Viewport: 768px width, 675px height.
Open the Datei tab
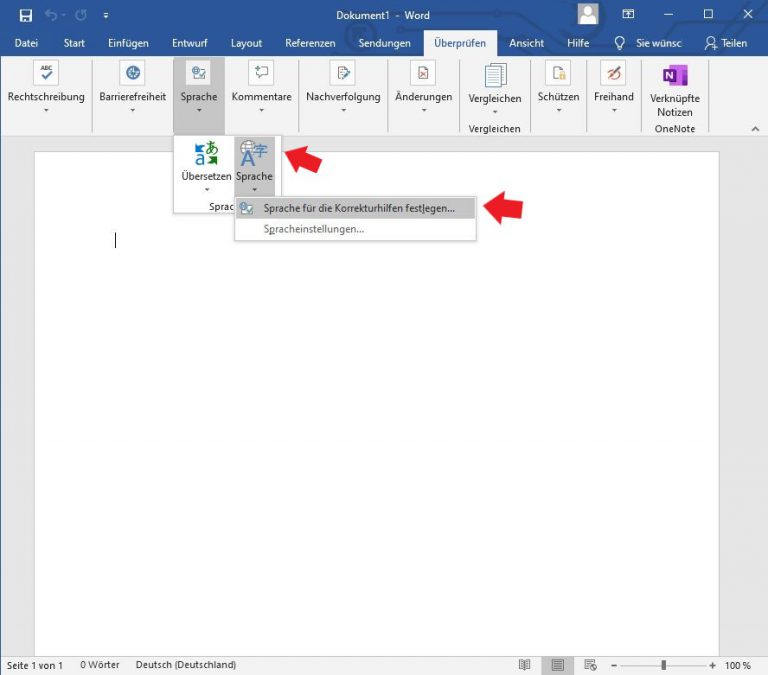(26, 43)
